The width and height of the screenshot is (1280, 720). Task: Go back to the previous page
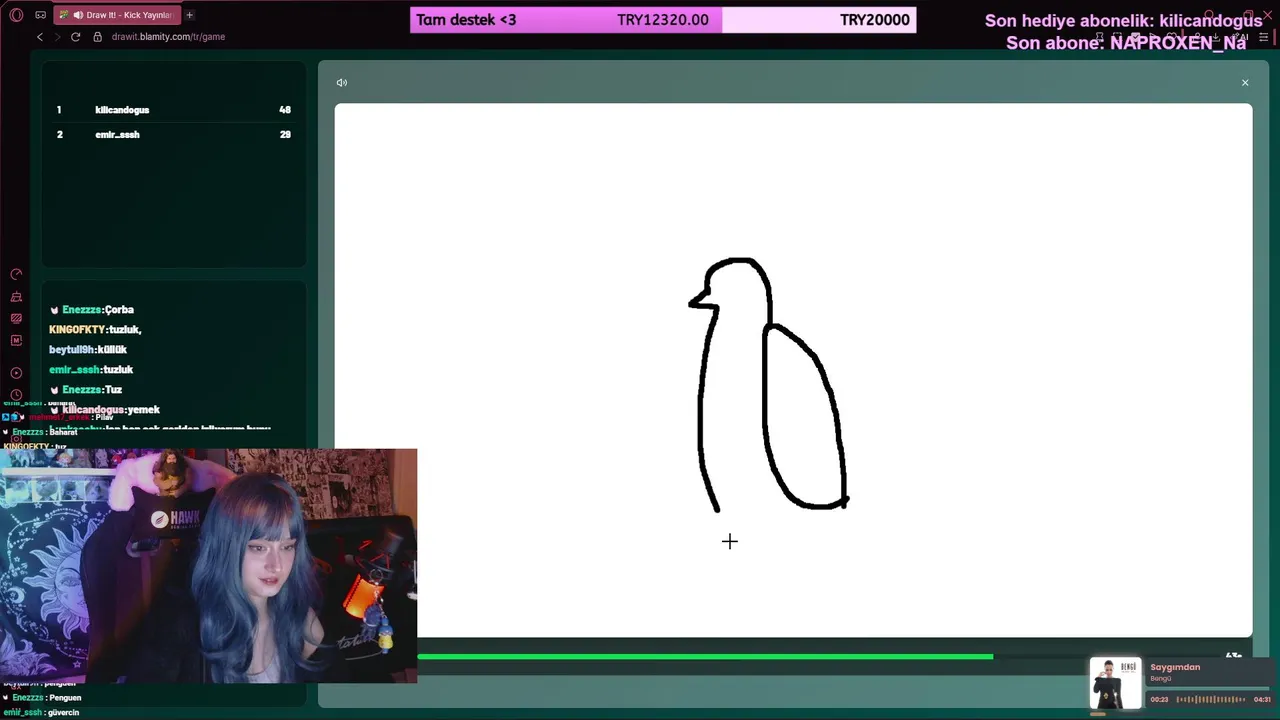click(x=40, y=37)
